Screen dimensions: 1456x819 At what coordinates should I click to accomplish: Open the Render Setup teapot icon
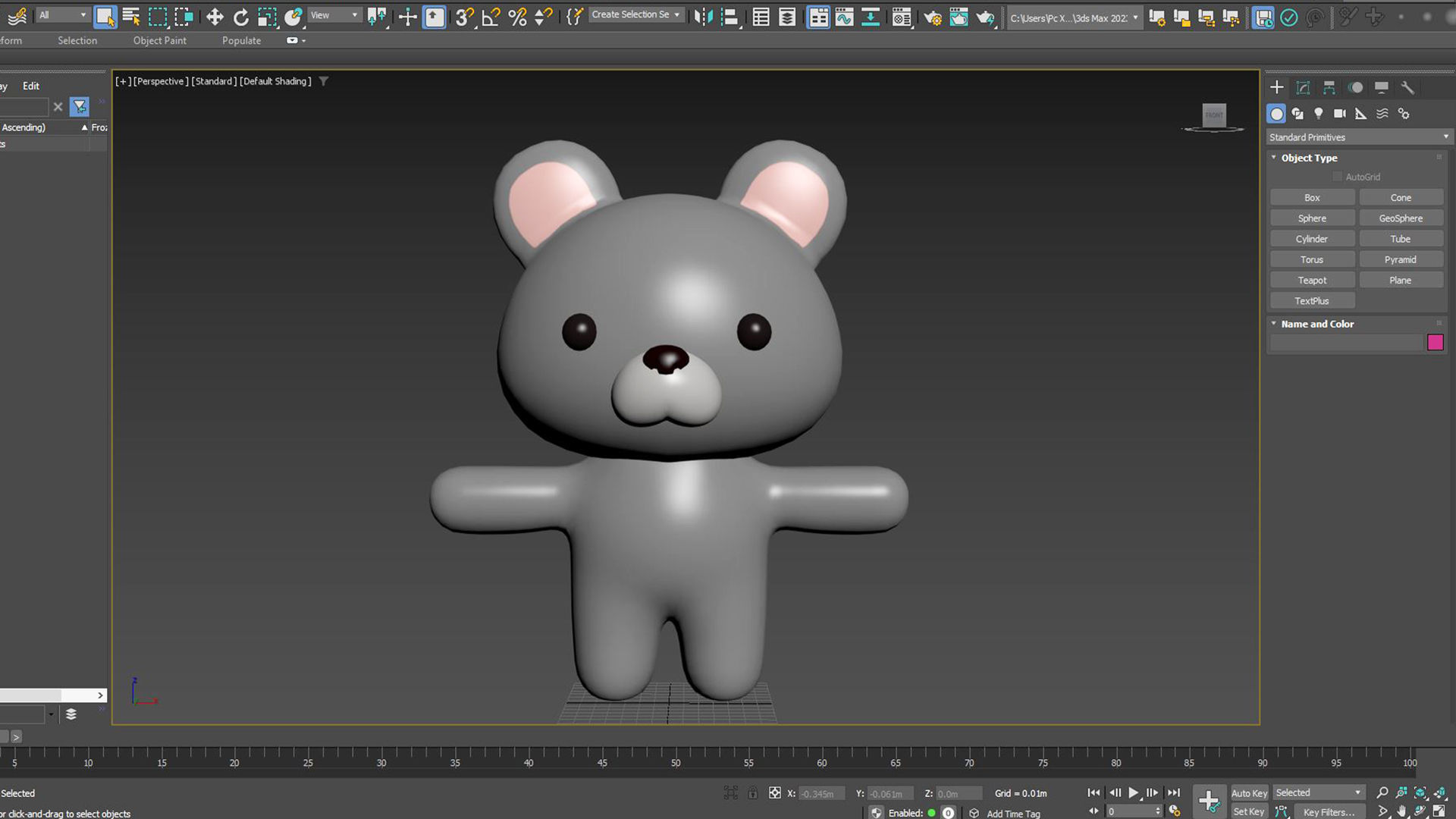coord(933,16)
